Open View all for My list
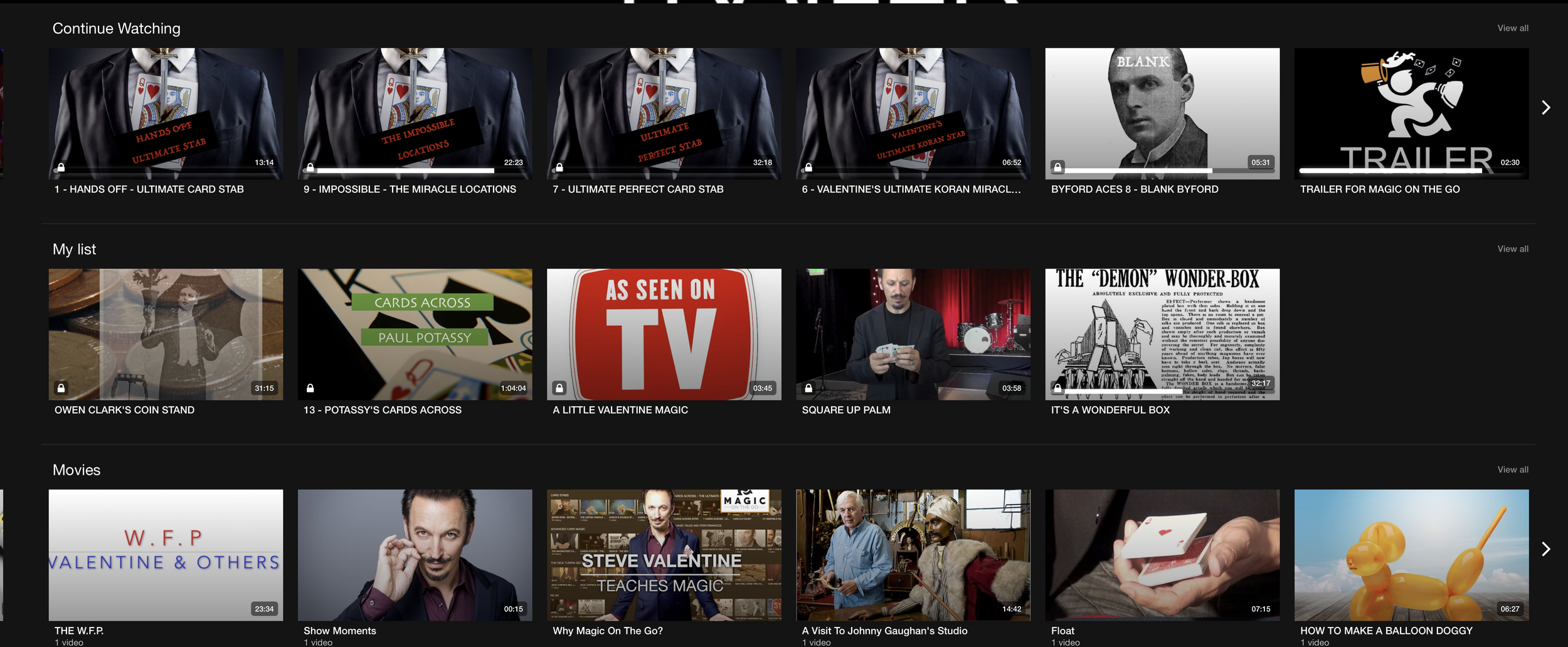The height and width of the screenshot is (647, 1568). pyautogui.click(x=1513, y=249)
